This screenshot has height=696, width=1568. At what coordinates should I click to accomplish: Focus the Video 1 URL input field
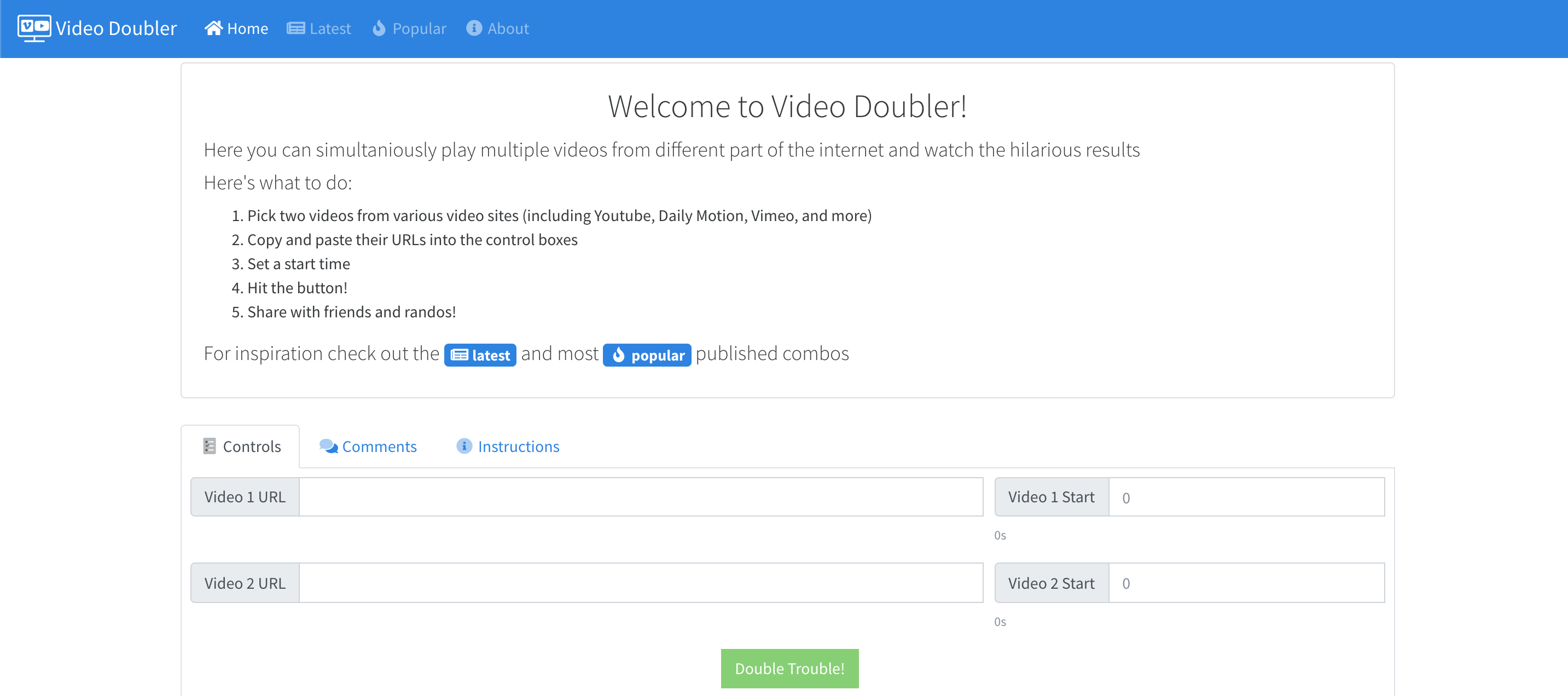(x=640, y=497)
